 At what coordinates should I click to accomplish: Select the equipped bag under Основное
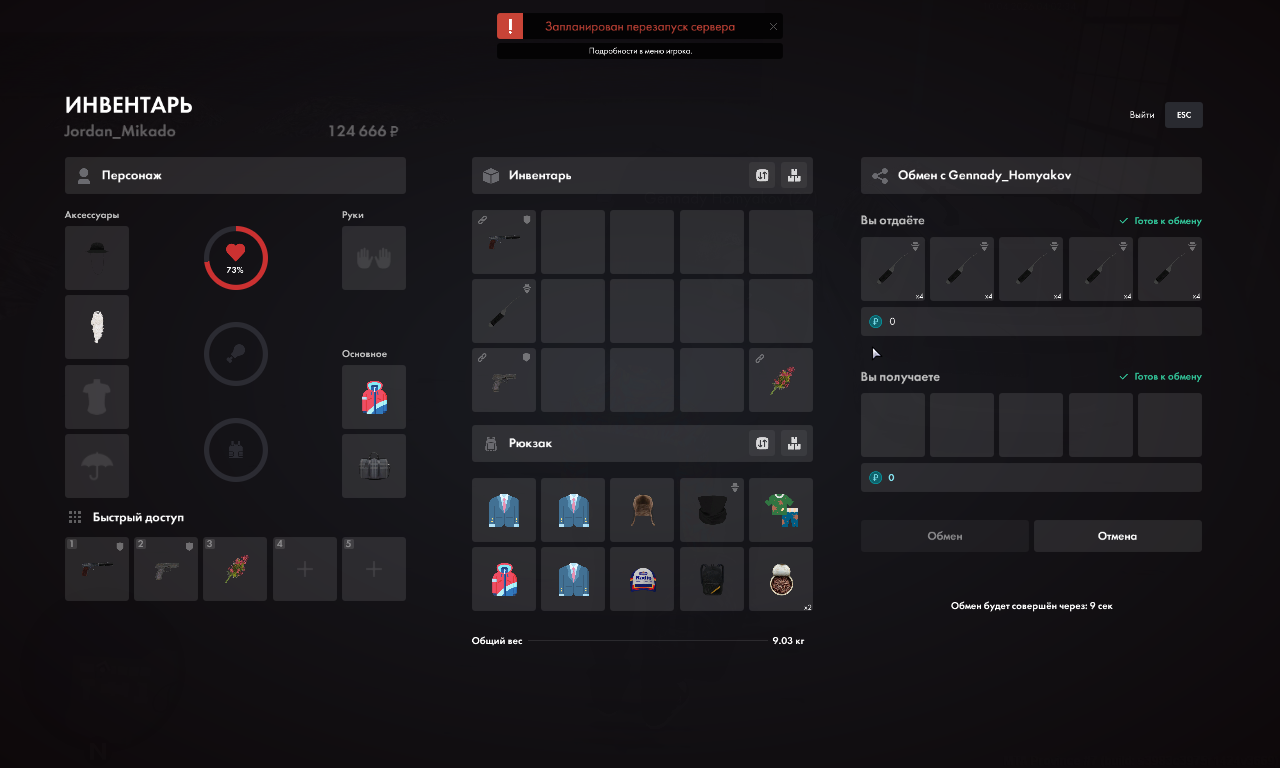[374, 466]
